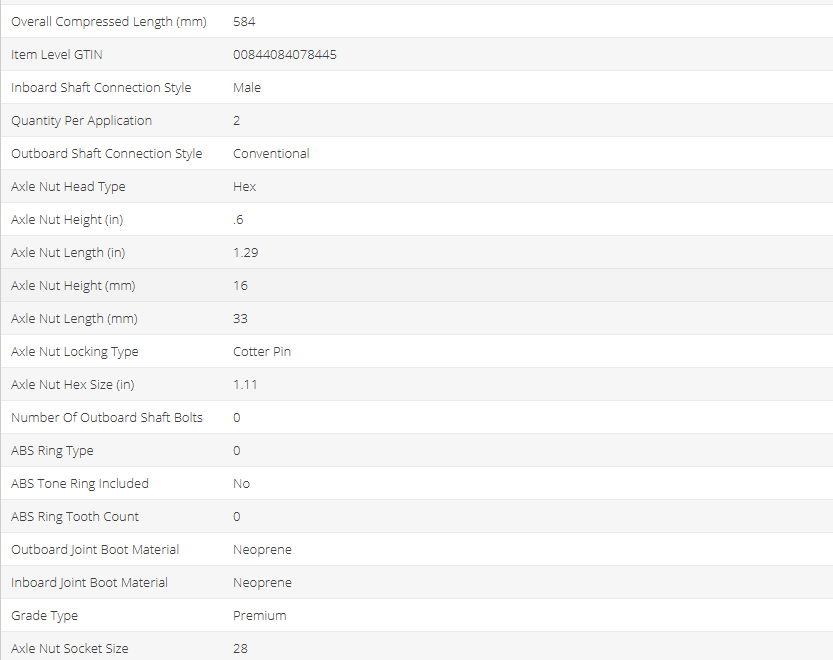833x660 pixels.
Task: Click the Number Of Outboard Shaft Bolts label
Action: coord(107,418)
